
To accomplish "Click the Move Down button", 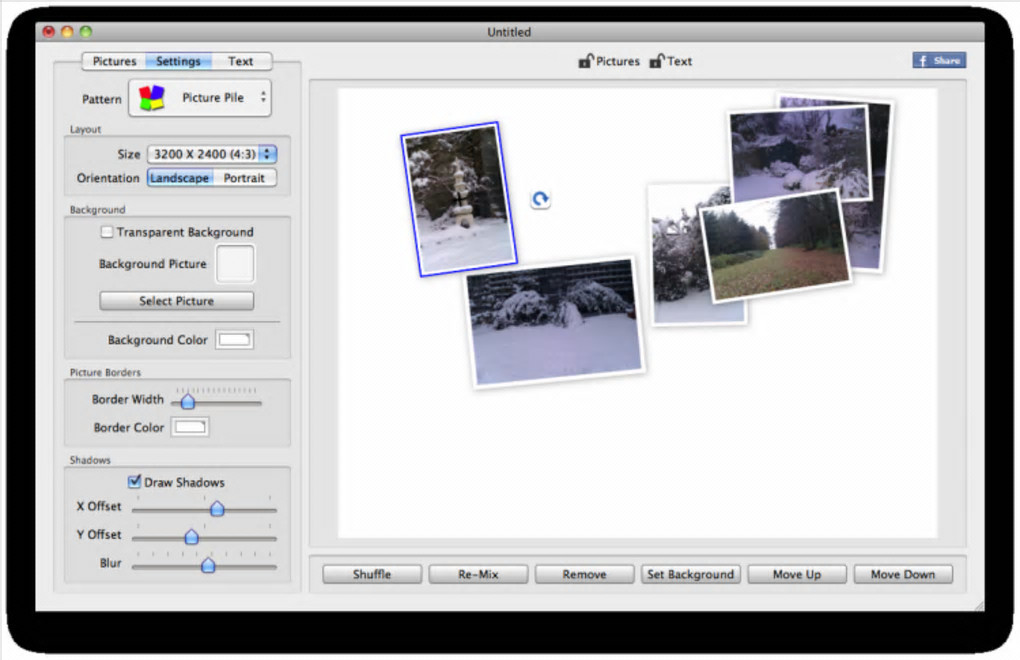I will [902, 574].
